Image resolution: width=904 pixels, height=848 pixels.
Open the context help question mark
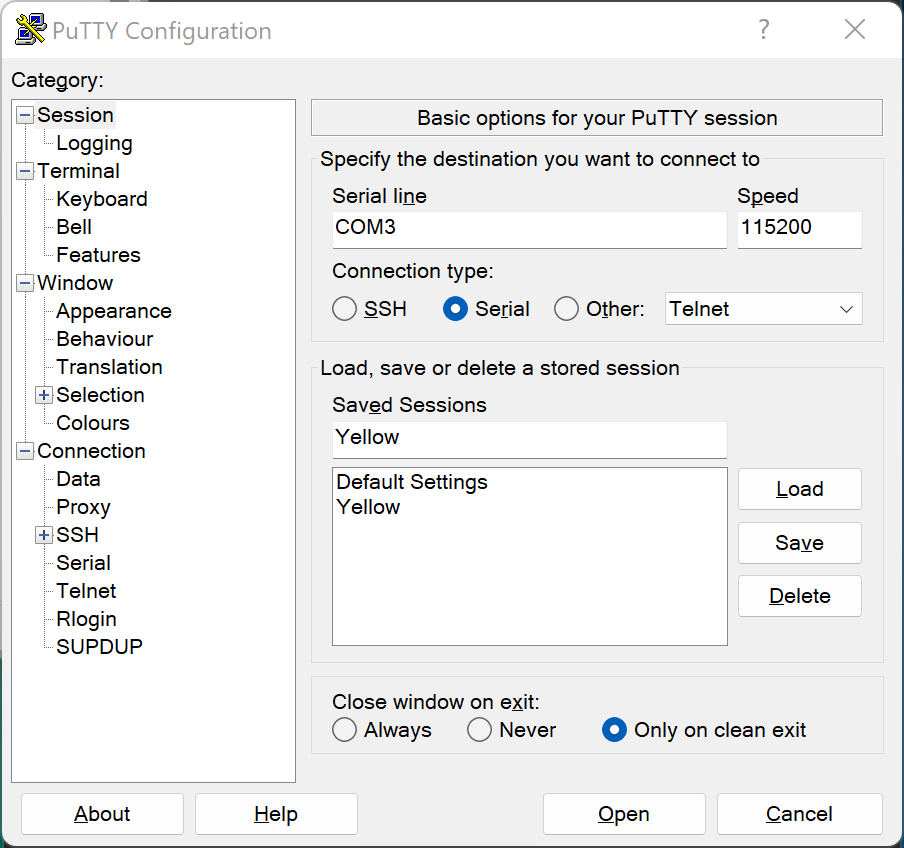763,30
